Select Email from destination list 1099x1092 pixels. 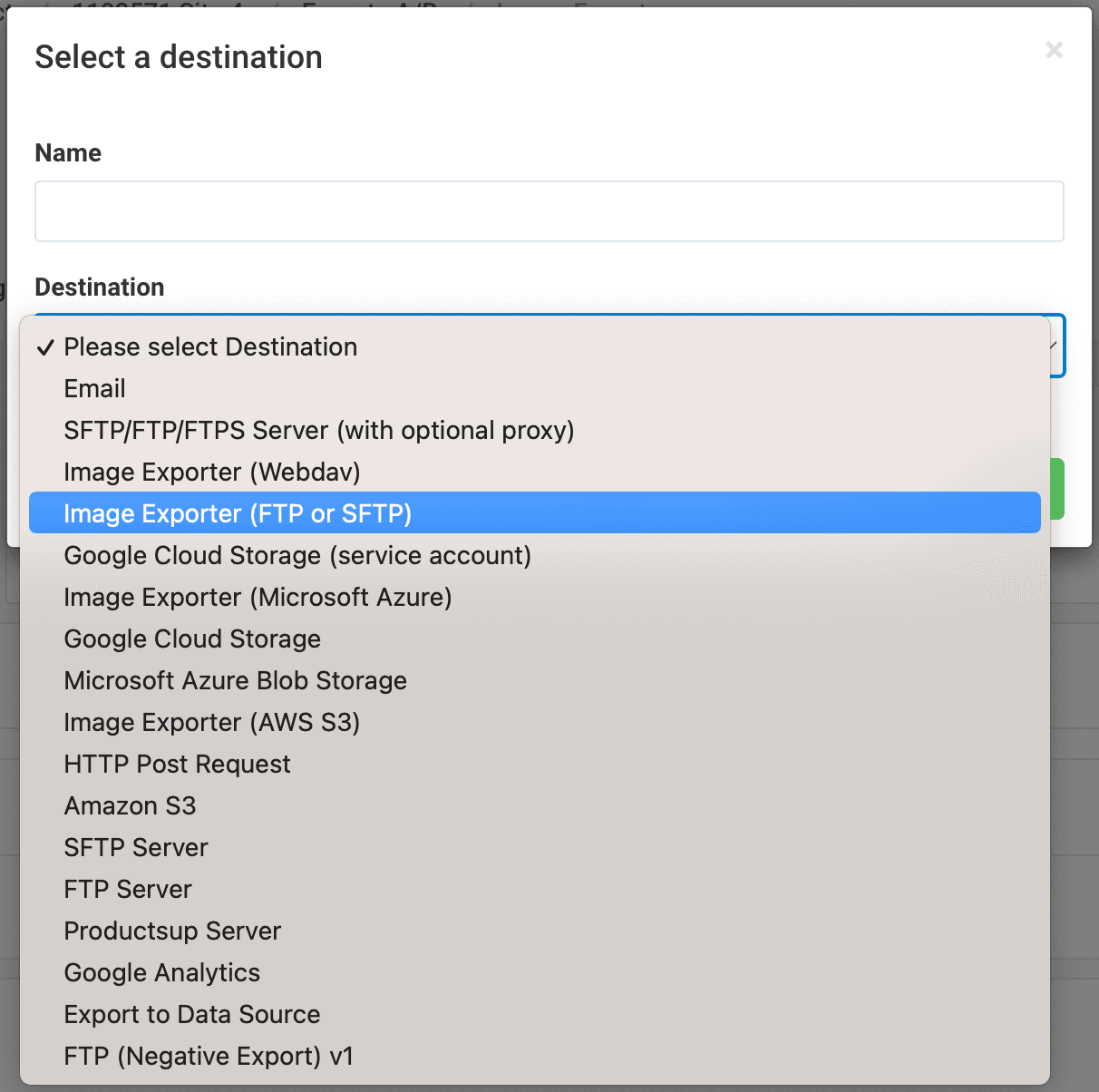coord(95,389)
